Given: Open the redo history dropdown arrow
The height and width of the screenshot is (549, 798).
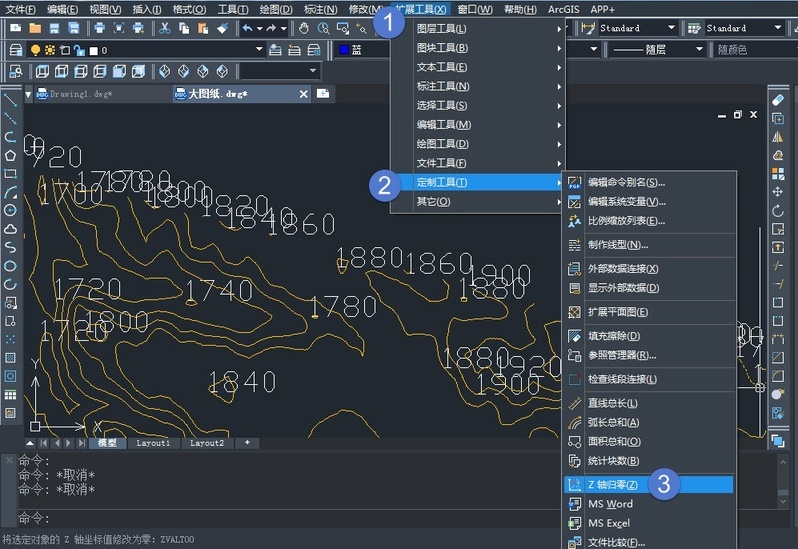Looking at the screenshot, I should (283, 28).
